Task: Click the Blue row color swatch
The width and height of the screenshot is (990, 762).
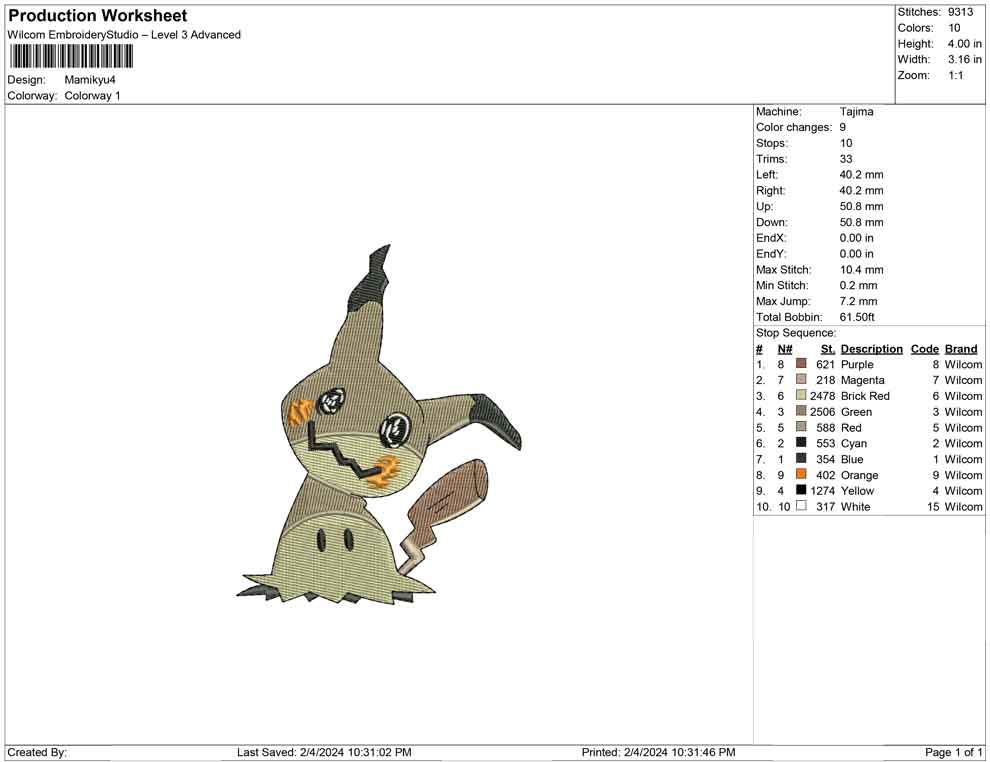Action: (x=801, y=458)
